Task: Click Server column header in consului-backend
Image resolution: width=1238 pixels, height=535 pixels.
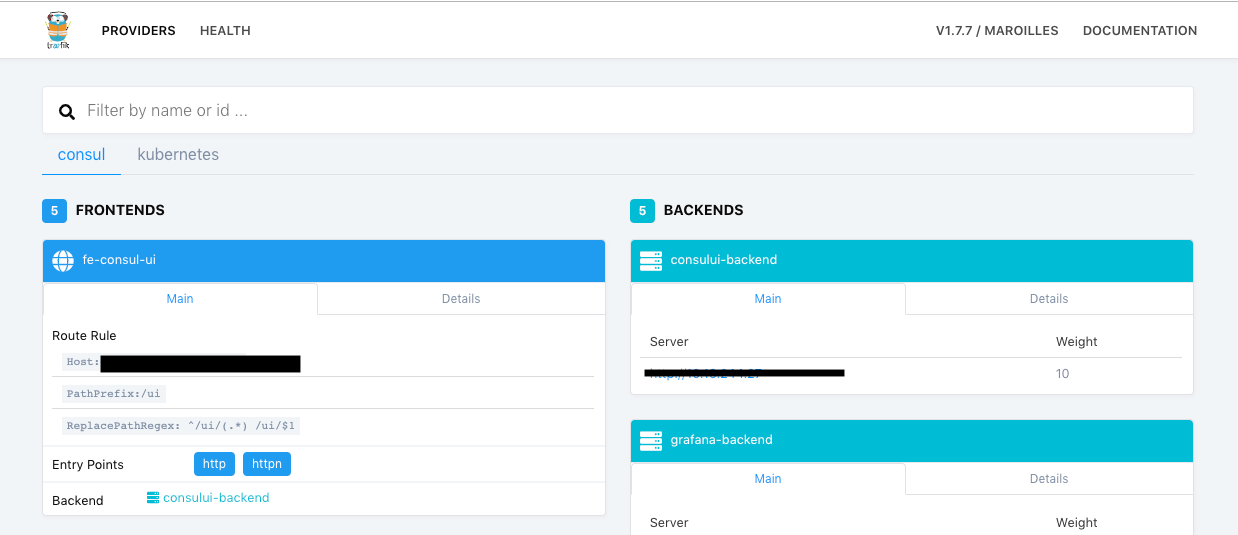Action: [x=669, y=342]
